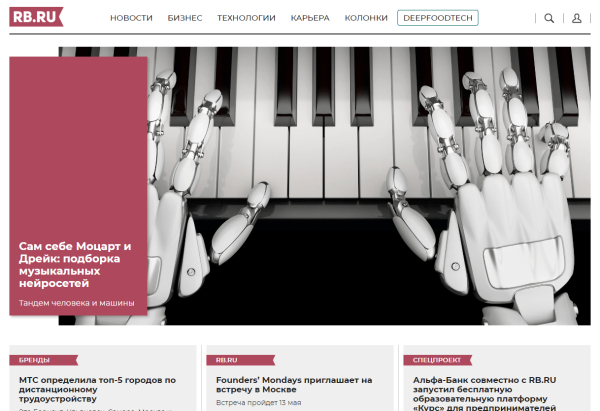Open headline Сам себе Моцарт и Дрейк
This screenshot has height=411, width=600.
click(x=75, y=264)
